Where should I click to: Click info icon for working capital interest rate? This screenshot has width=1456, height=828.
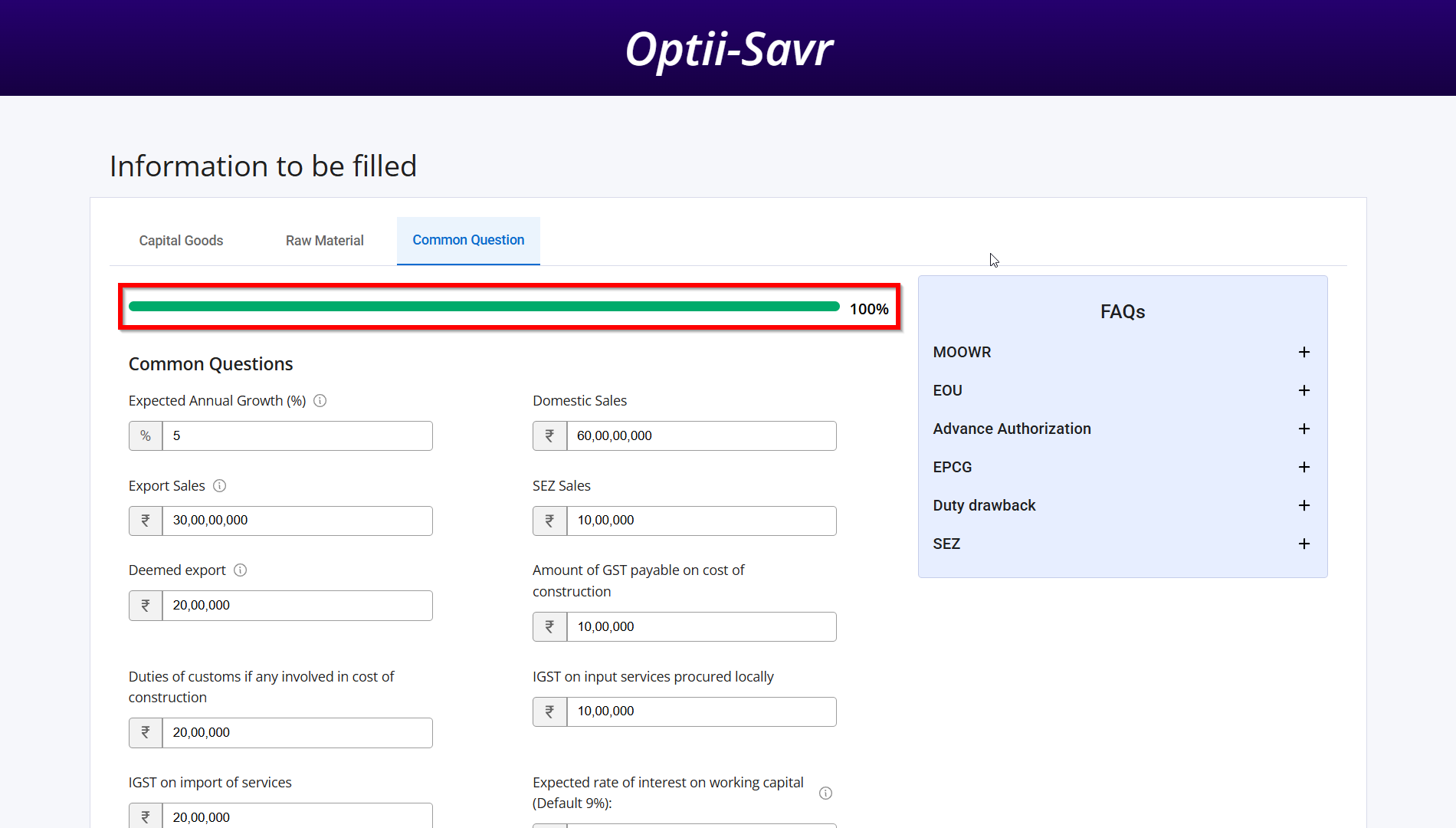[825, 793]
